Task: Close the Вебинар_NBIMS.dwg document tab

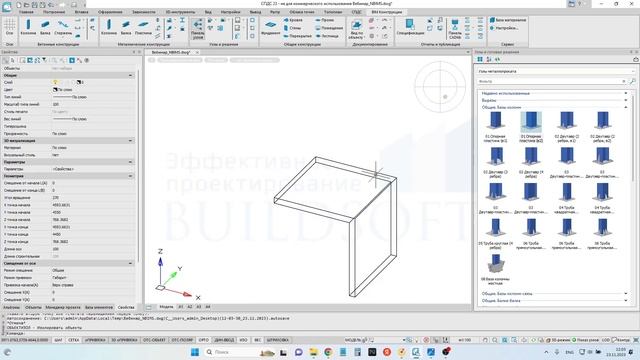Action: [x=197, y=53]
